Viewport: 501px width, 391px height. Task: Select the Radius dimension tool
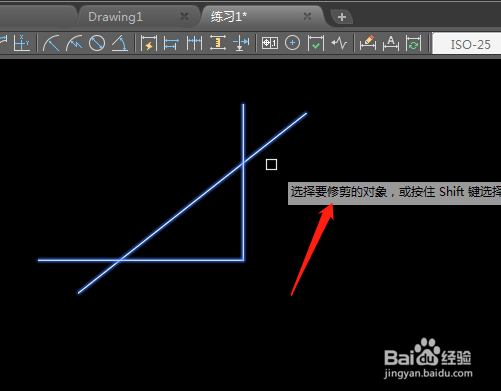(x=51, y=43)
